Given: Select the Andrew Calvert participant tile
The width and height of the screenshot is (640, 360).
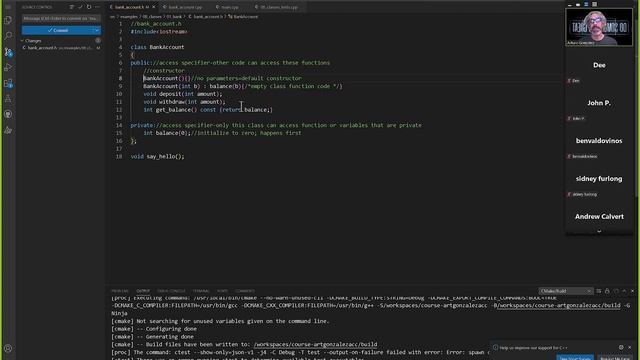Looking at the screenshot, I should pos(599,217).
